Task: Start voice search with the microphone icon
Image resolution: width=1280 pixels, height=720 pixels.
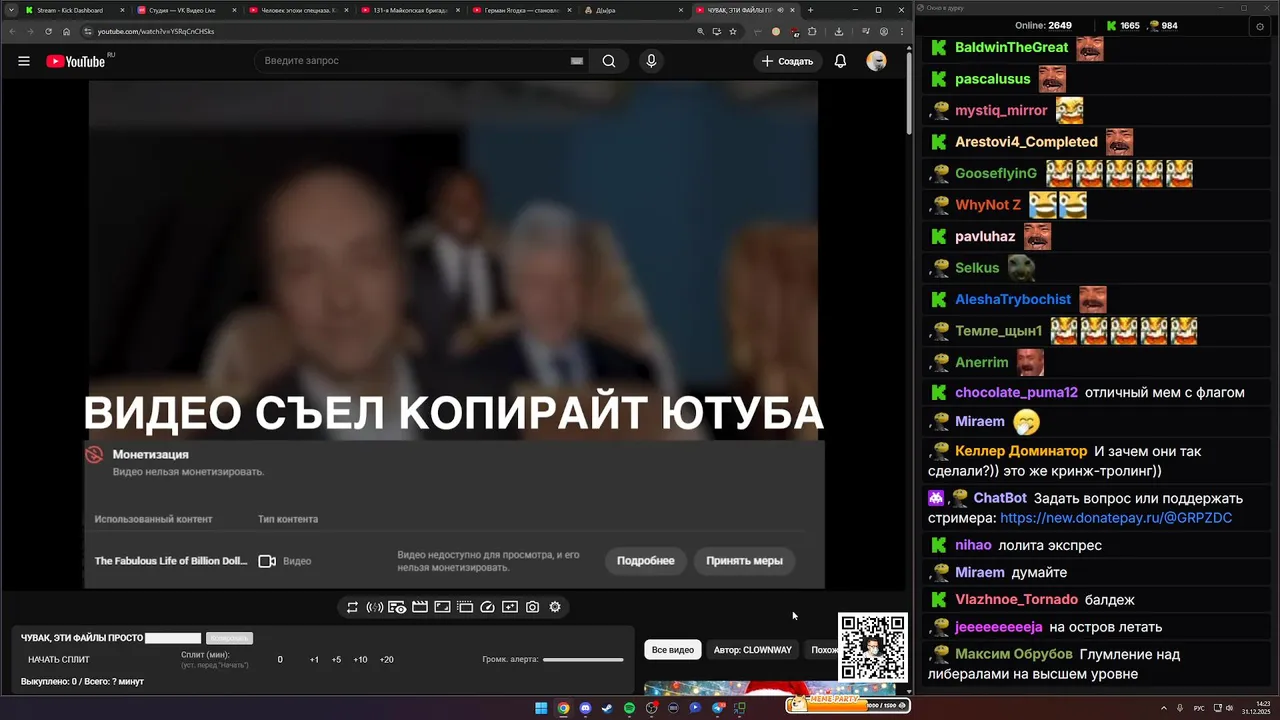Action: coord(651,61)
